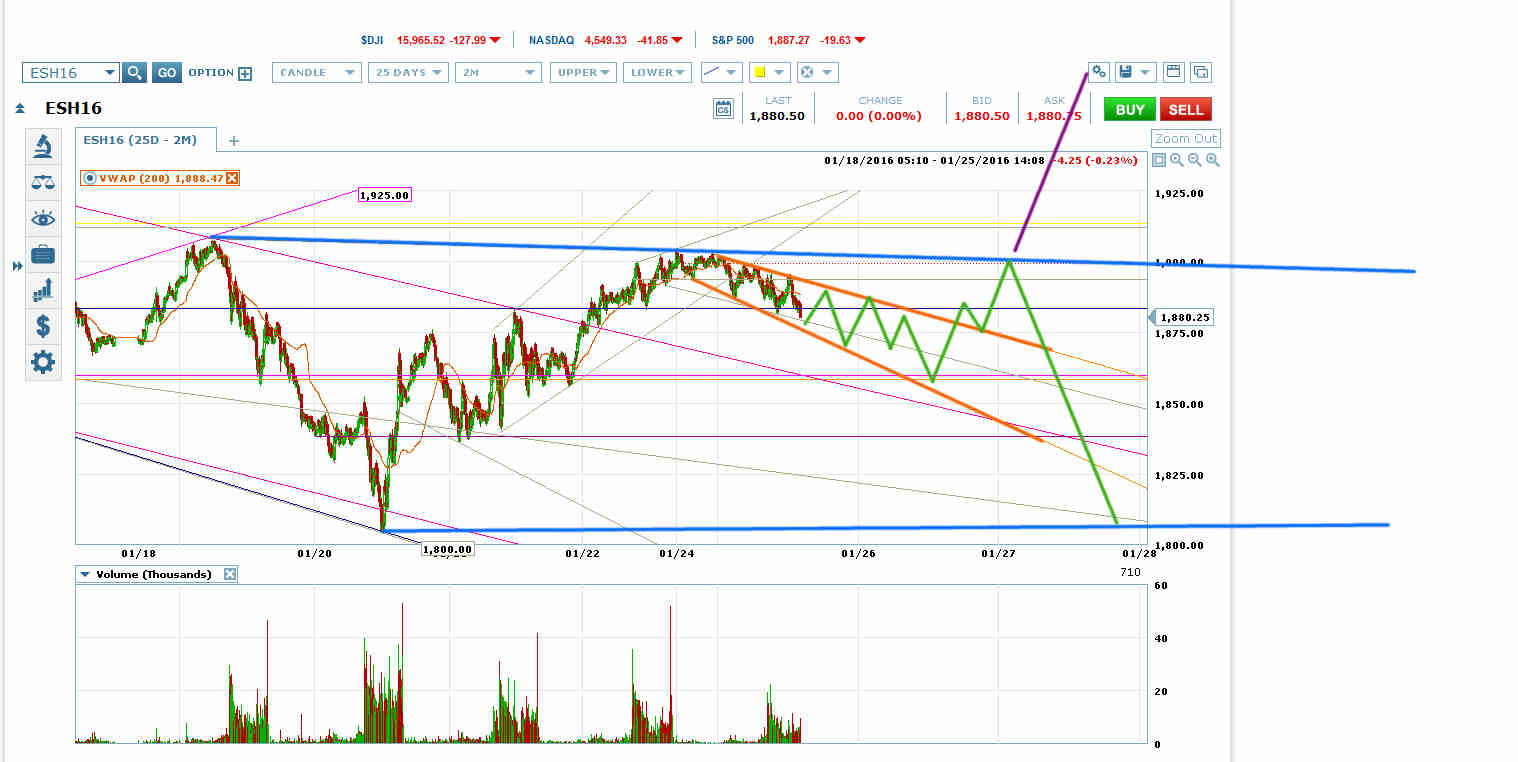
Task: Toggle the VWAP (200) indicator radio circle
Action: (89, 178)
